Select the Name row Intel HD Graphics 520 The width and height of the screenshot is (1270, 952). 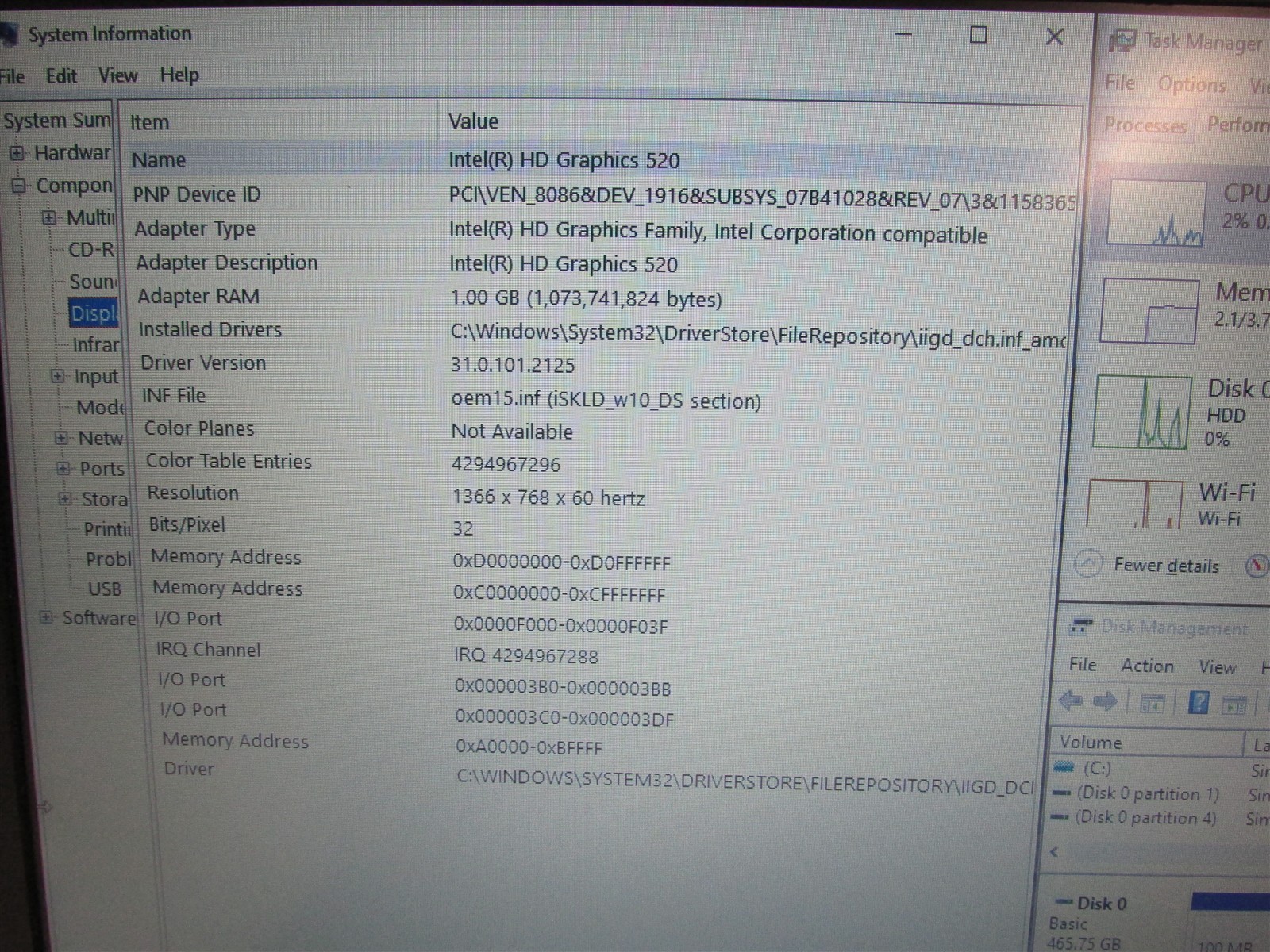(603, 160)
